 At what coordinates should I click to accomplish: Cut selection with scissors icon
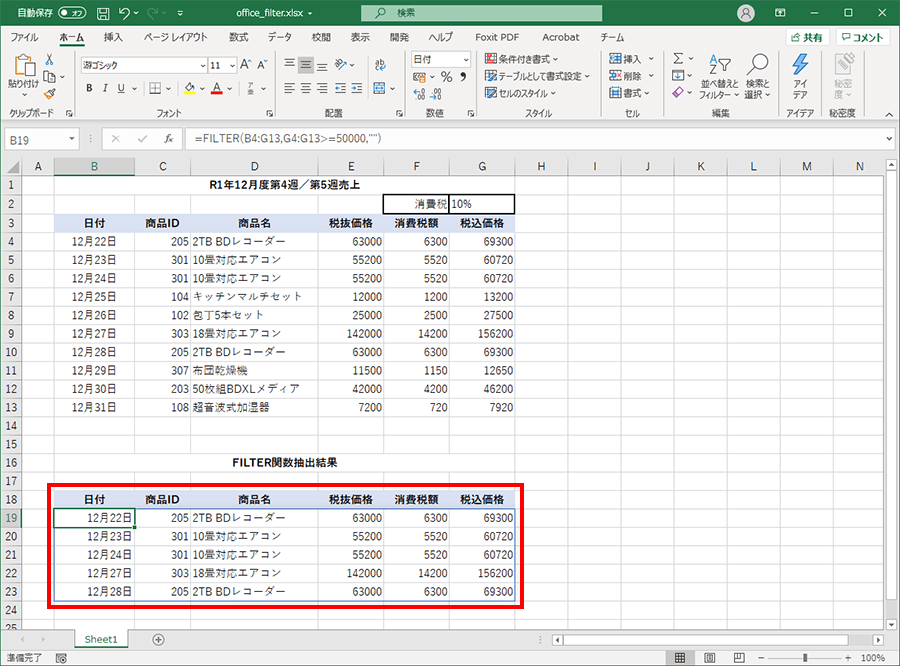[x=49, y=60]
